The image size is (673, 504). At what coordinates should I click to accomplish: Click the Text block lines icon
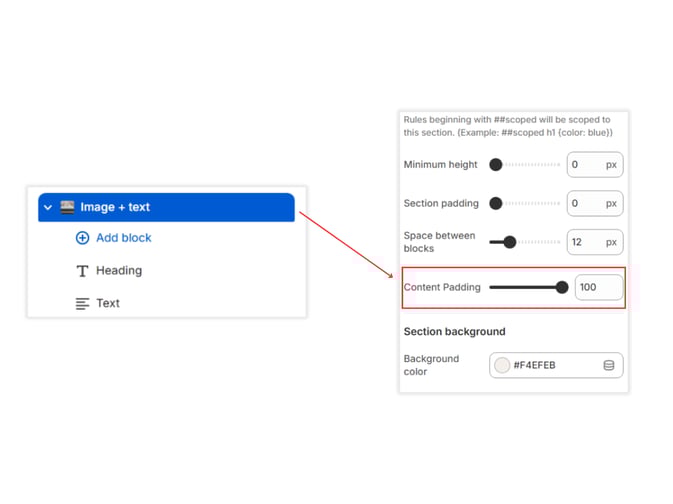(83, 303)
